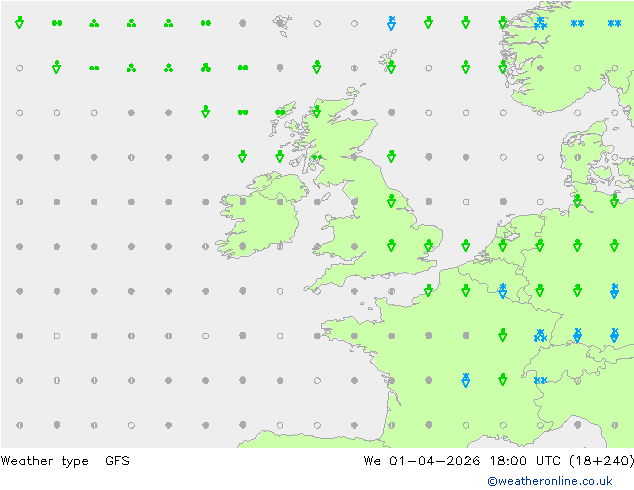
Task: Select green two-dot rain symbol second in top row
Action: pos(57,22)
